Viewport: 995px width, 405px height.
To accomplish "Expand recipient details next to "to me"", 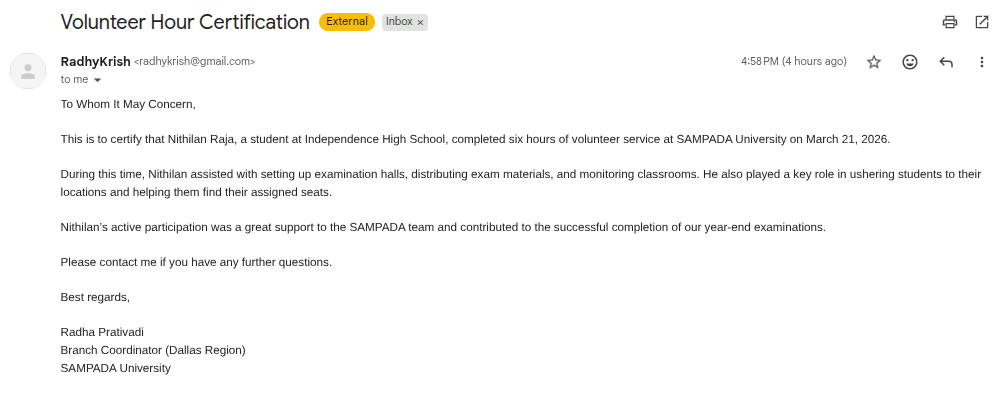I will [x=97, y=80].
